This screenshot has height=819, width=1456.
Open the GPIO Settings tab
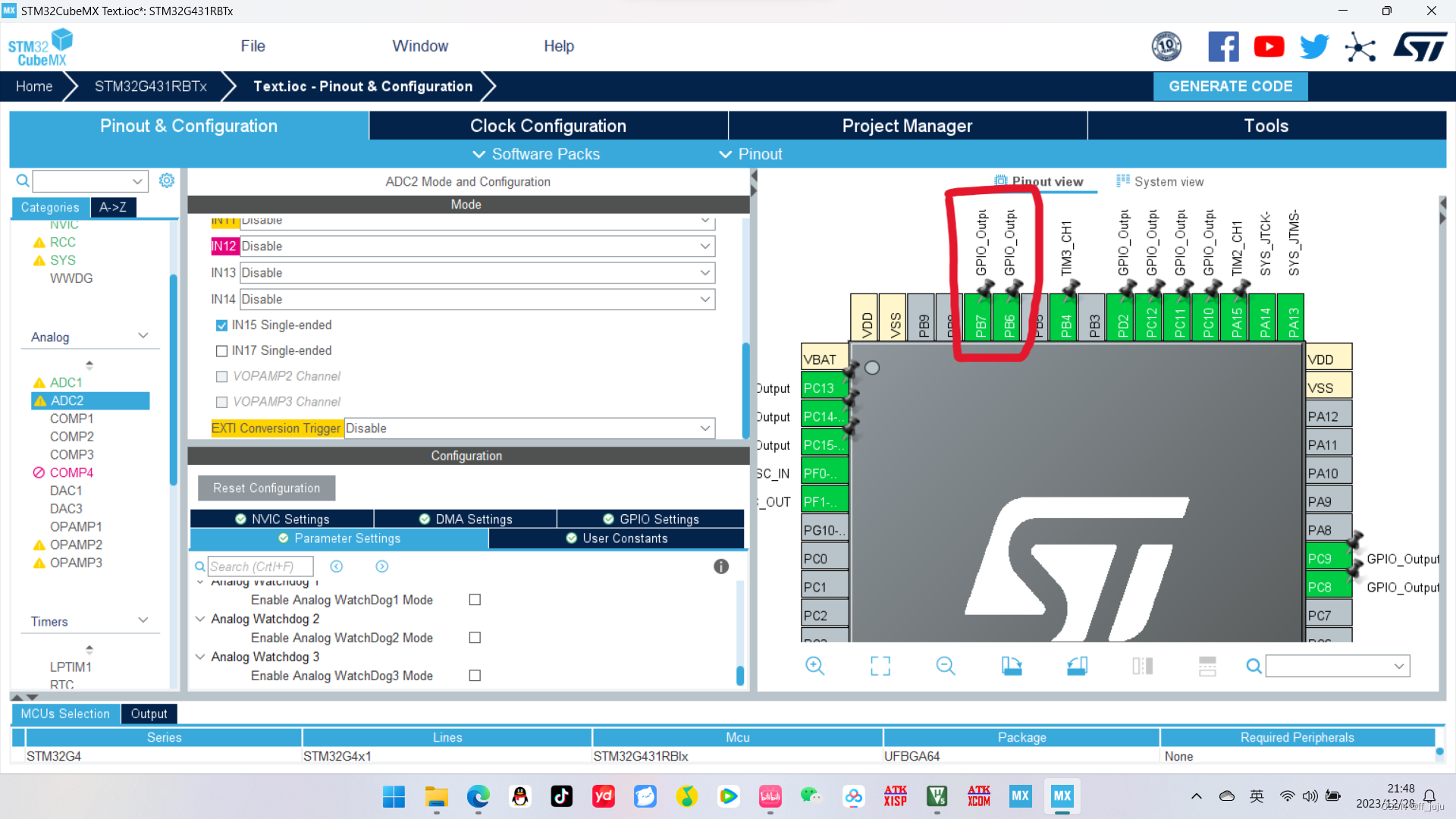point(651,519)
